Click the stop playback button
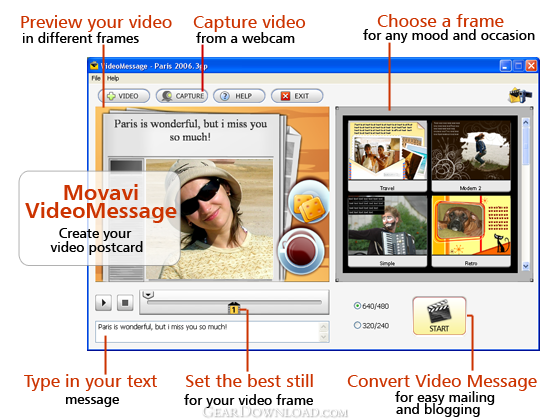The width and height of the screenshot is (550, 420). 125,302
